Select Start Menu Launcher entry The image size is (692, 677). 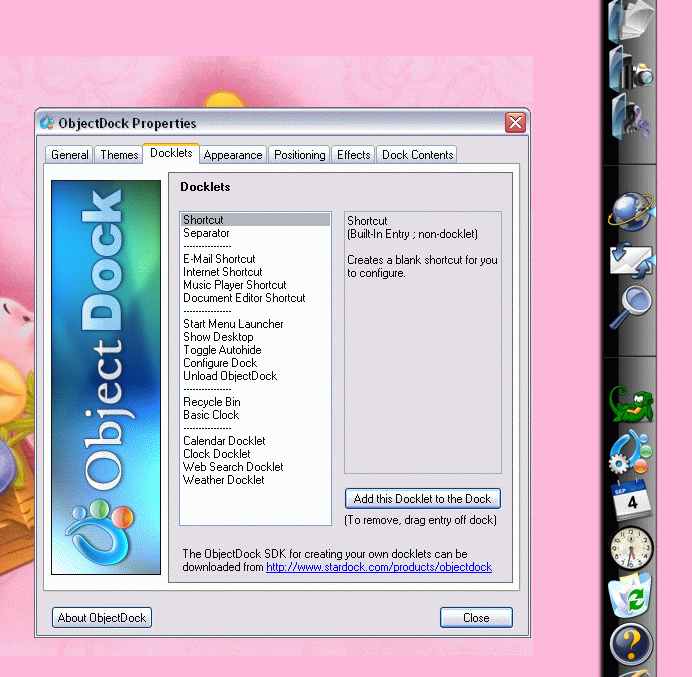pos(255,324)
